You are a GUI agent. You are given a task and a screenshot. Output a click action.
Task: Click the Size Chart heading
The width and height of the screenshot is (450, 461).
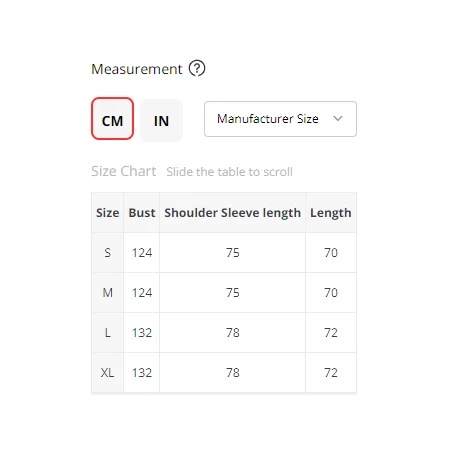pos(124,171)
